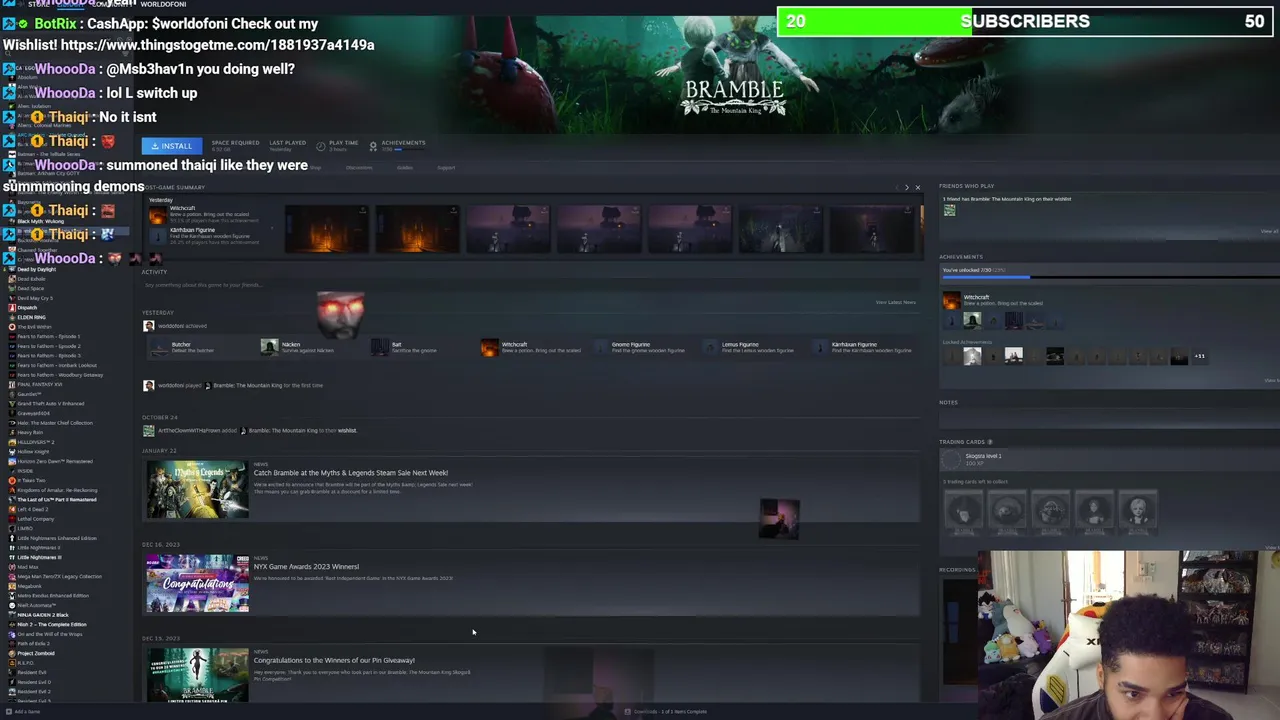The image size is (1280, 720).
Task: Click FINAL FANTASY XVI icon in sidebar
Action: click(x=11, y=385)
